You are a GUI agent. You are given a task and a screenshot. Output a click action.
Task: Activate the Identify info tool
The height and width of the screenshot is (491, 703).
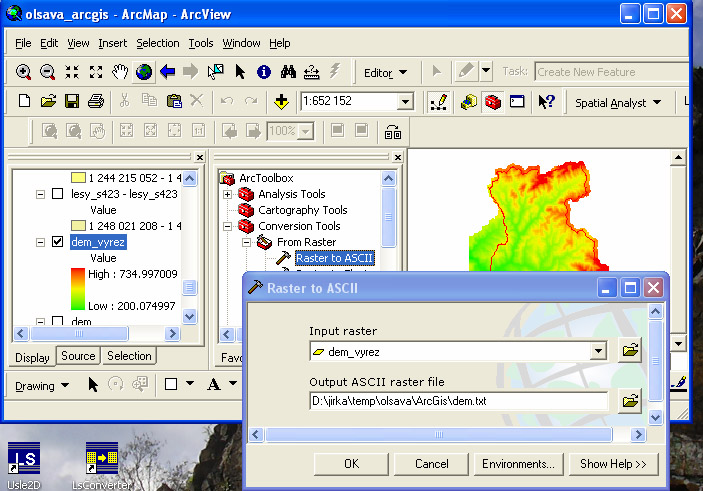(x=264, y=72)
